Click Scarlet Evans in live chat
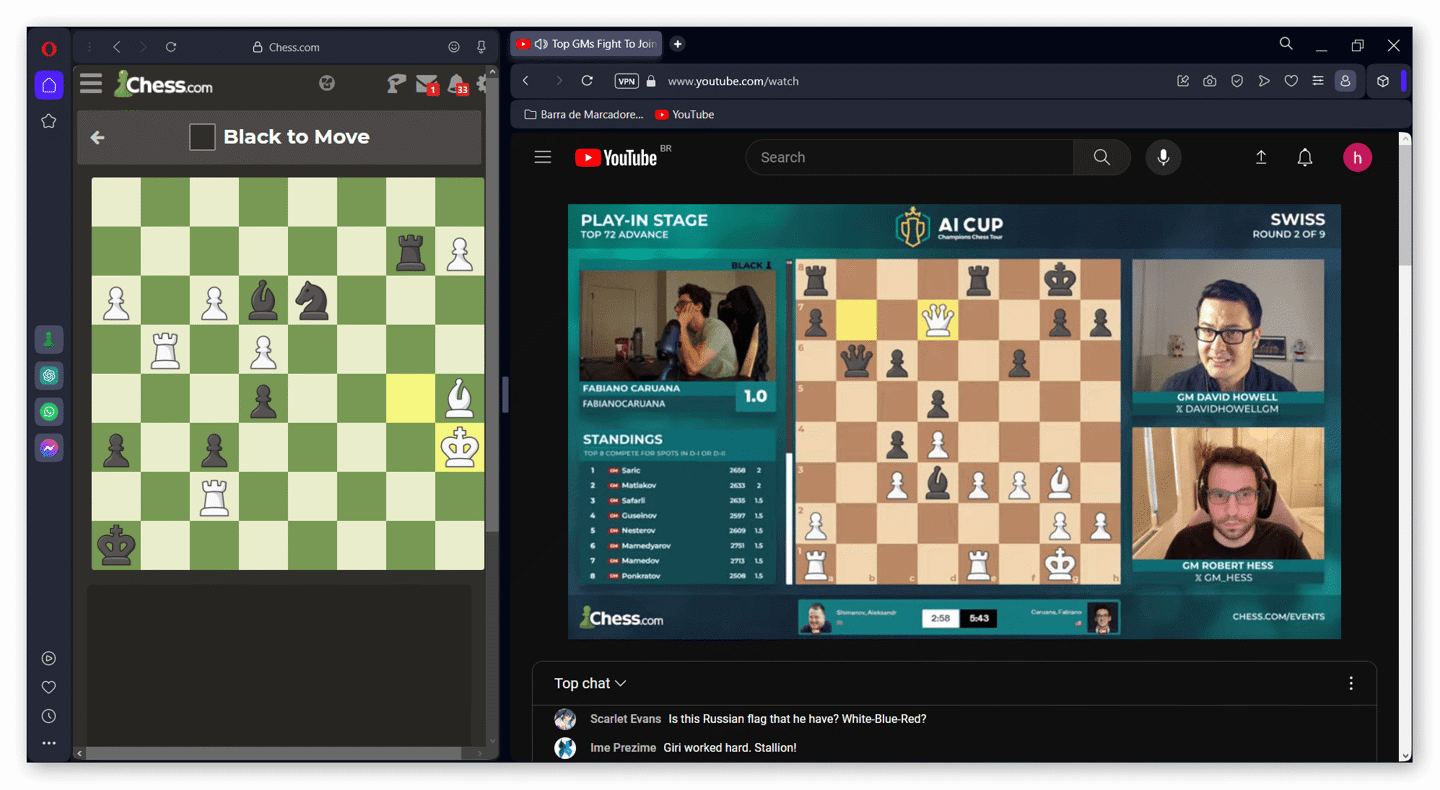This screenshot has height=790, width=1440. pyautogui.click(x=624, y=719)
